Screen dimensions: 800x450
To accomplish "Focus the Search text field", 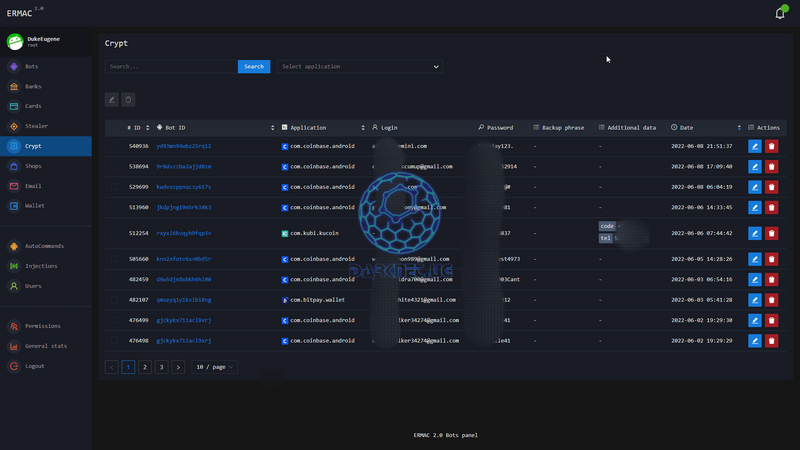I will point(171,66).
